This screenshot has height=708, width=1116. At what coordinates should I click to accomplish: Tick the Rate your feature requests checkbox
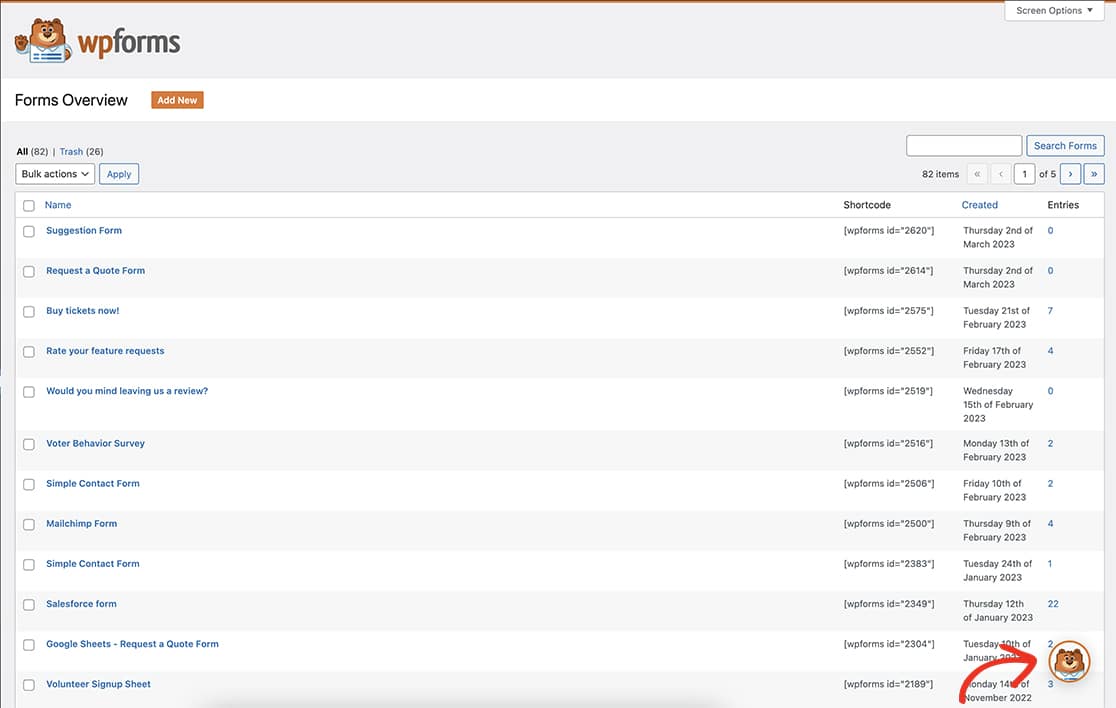coord(28,352)
